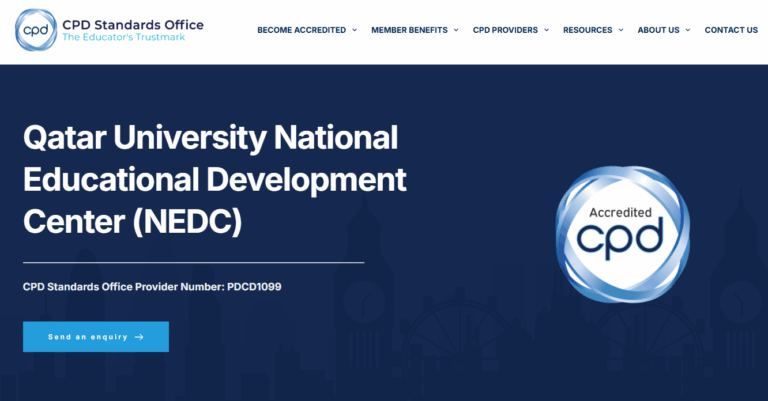Screen dimensions: 768x401
Task: Click the CPD Standards Office logo icon
Action: [x=36, y=30]
